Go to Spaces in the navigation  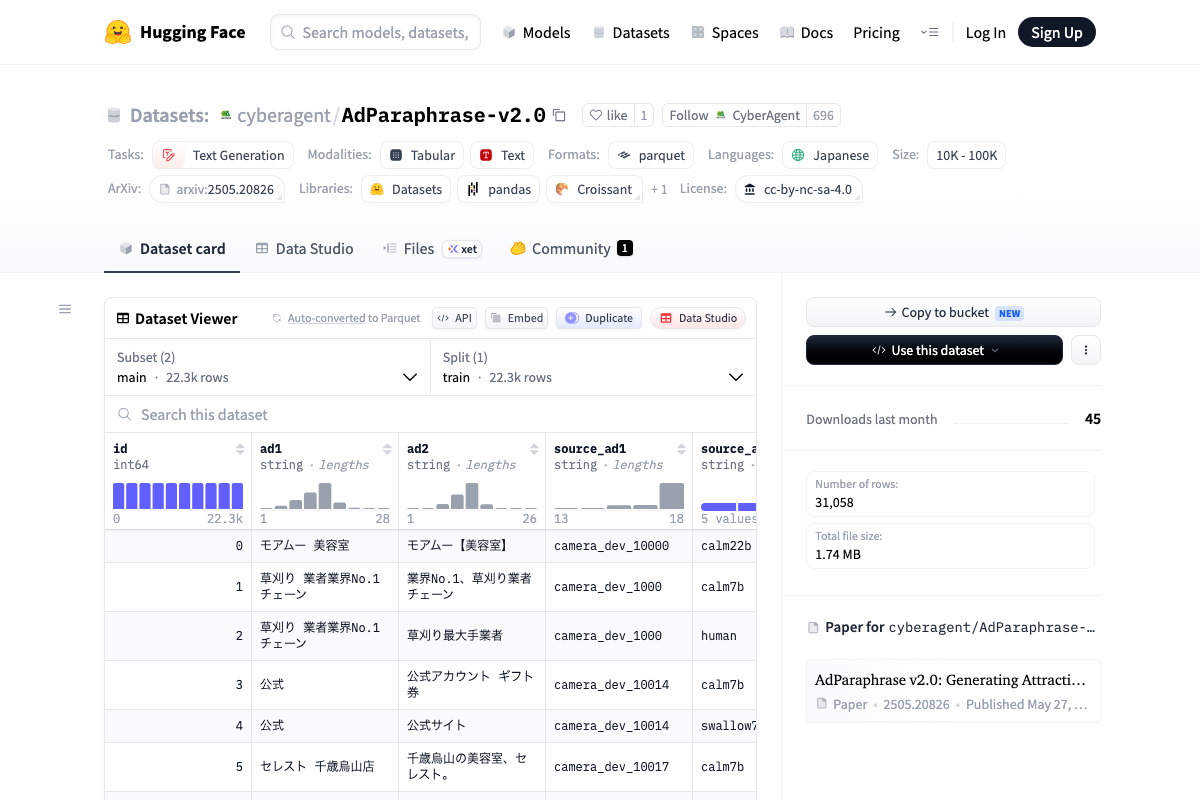(725, 33)
